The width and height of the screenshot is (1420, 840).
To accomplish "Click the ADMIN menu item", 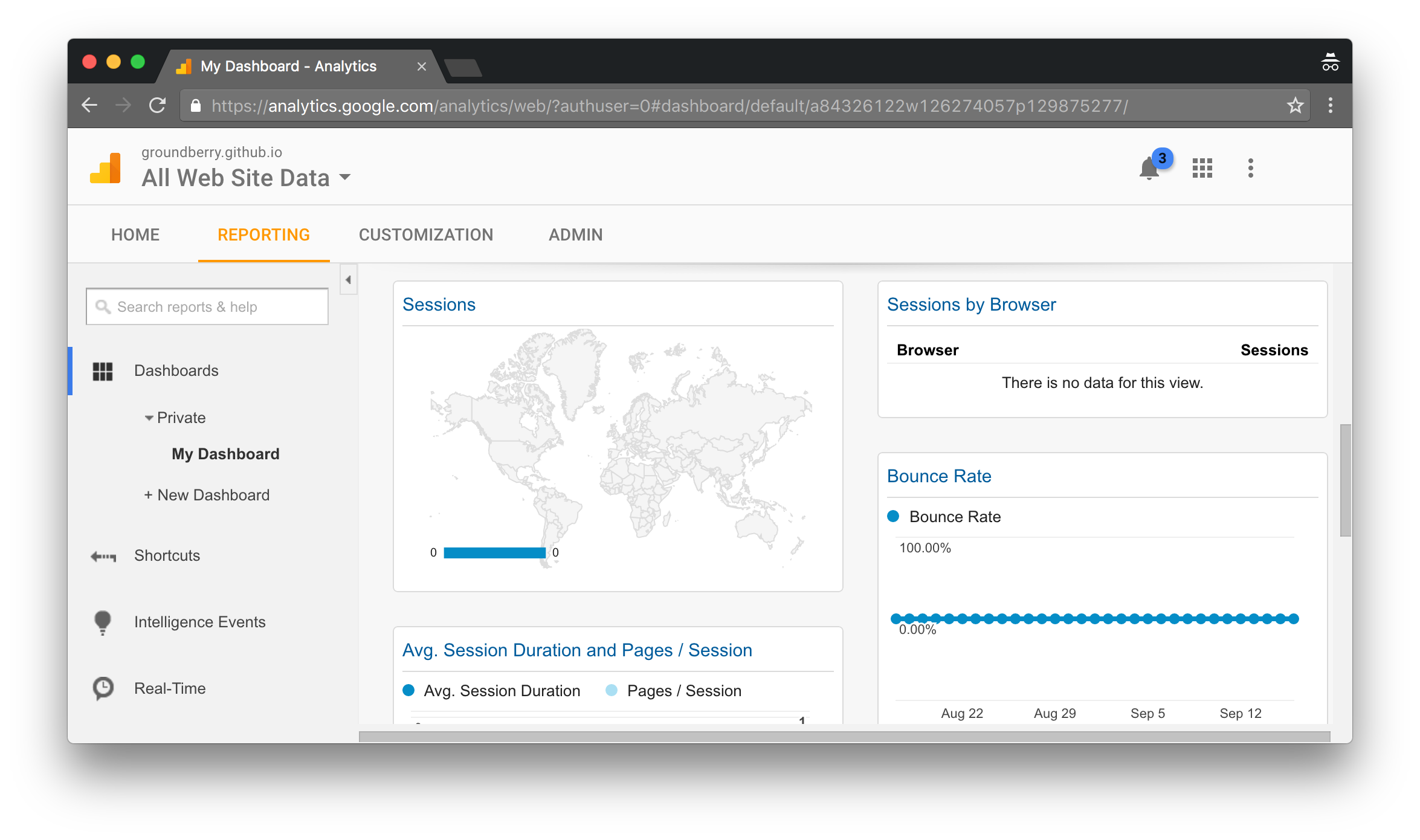I will [x=575, y=234].
